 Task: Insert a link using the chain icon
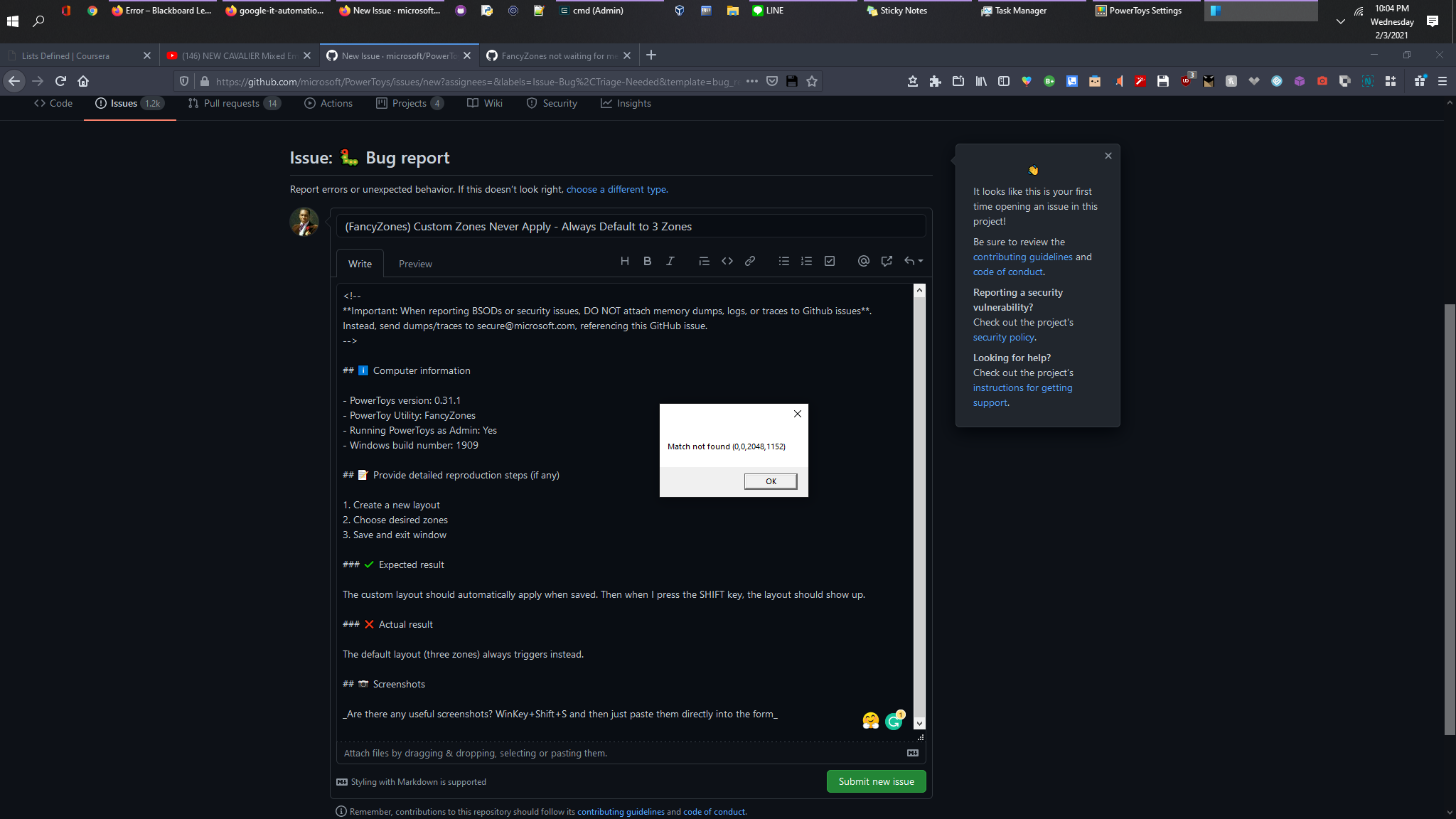point(749,261)
